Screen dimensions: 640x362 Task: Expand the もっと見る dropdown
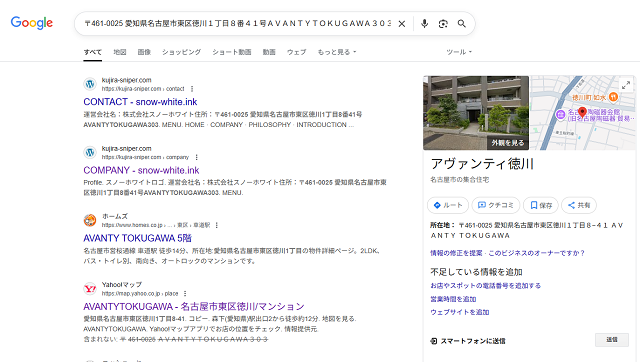point(337,52)
